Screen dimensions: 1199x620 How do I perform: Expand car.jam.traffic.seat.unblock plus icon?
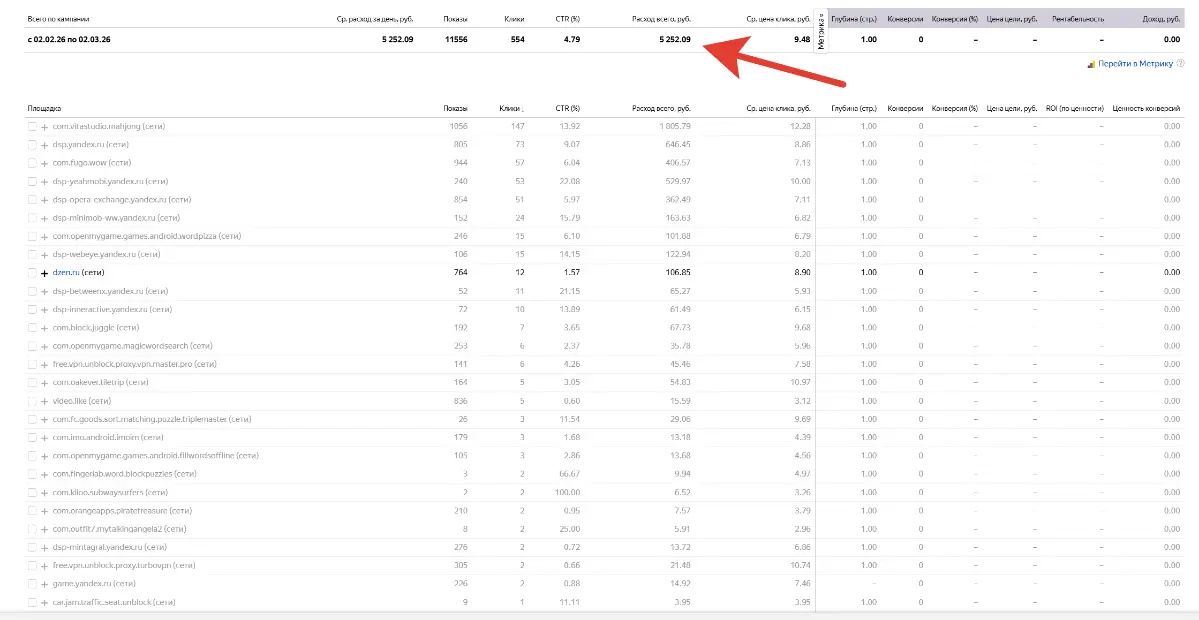(44, 602)
